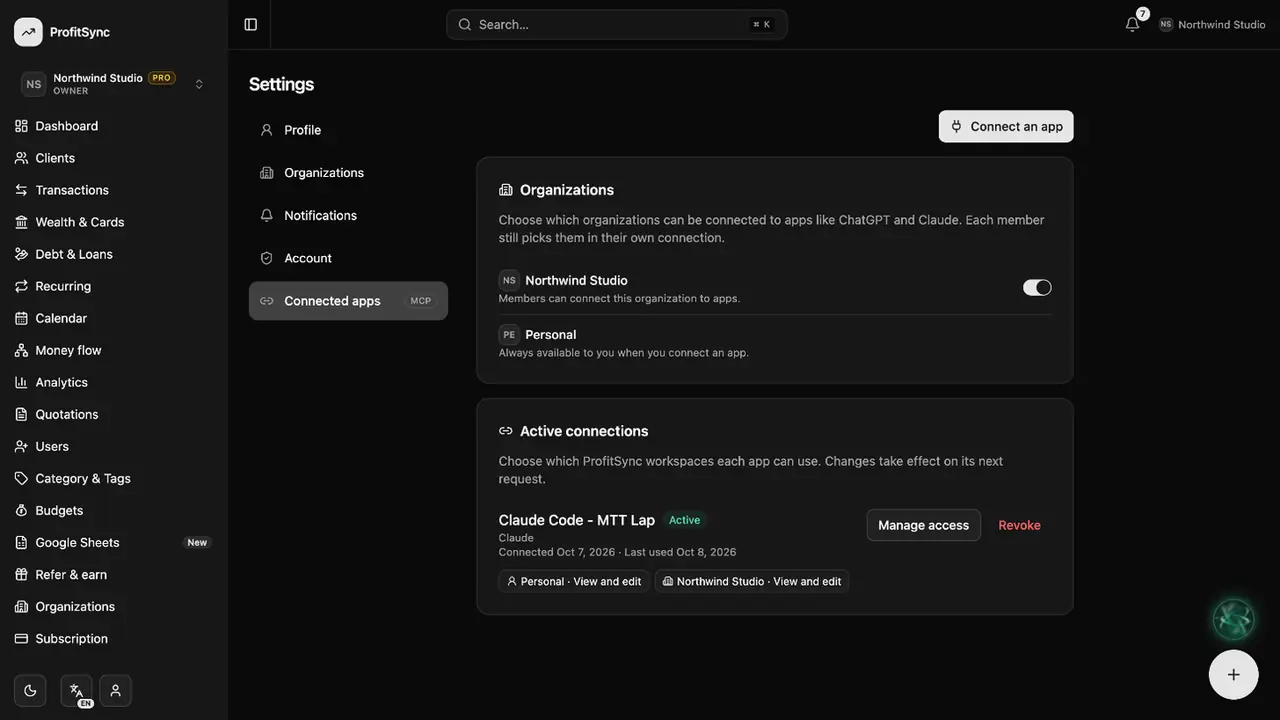The height and width of the screenshot is (720, 1280).
Task: Click the Connect an app button
Action: click(x=1006, y=126)
